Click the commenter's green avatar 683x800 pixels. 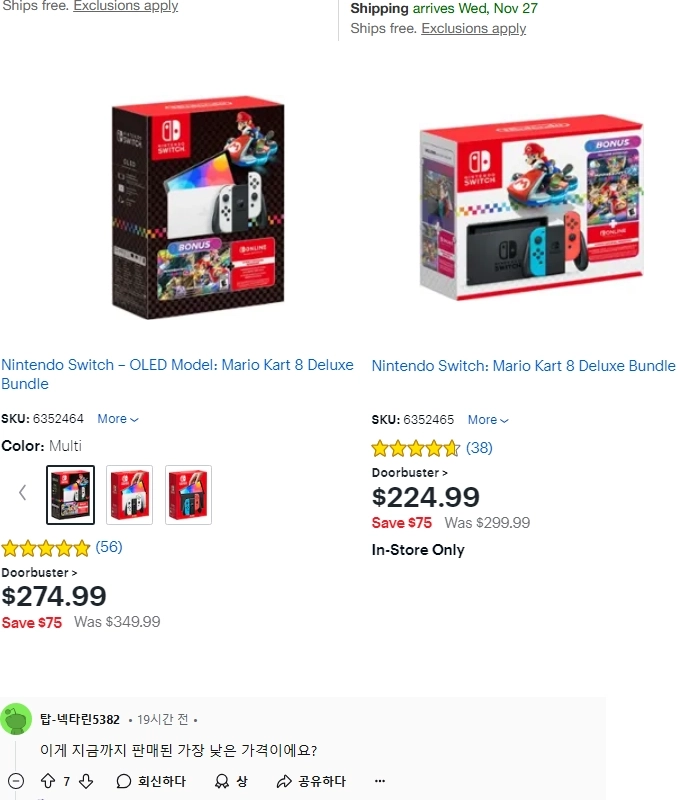(x=16, y=718)
